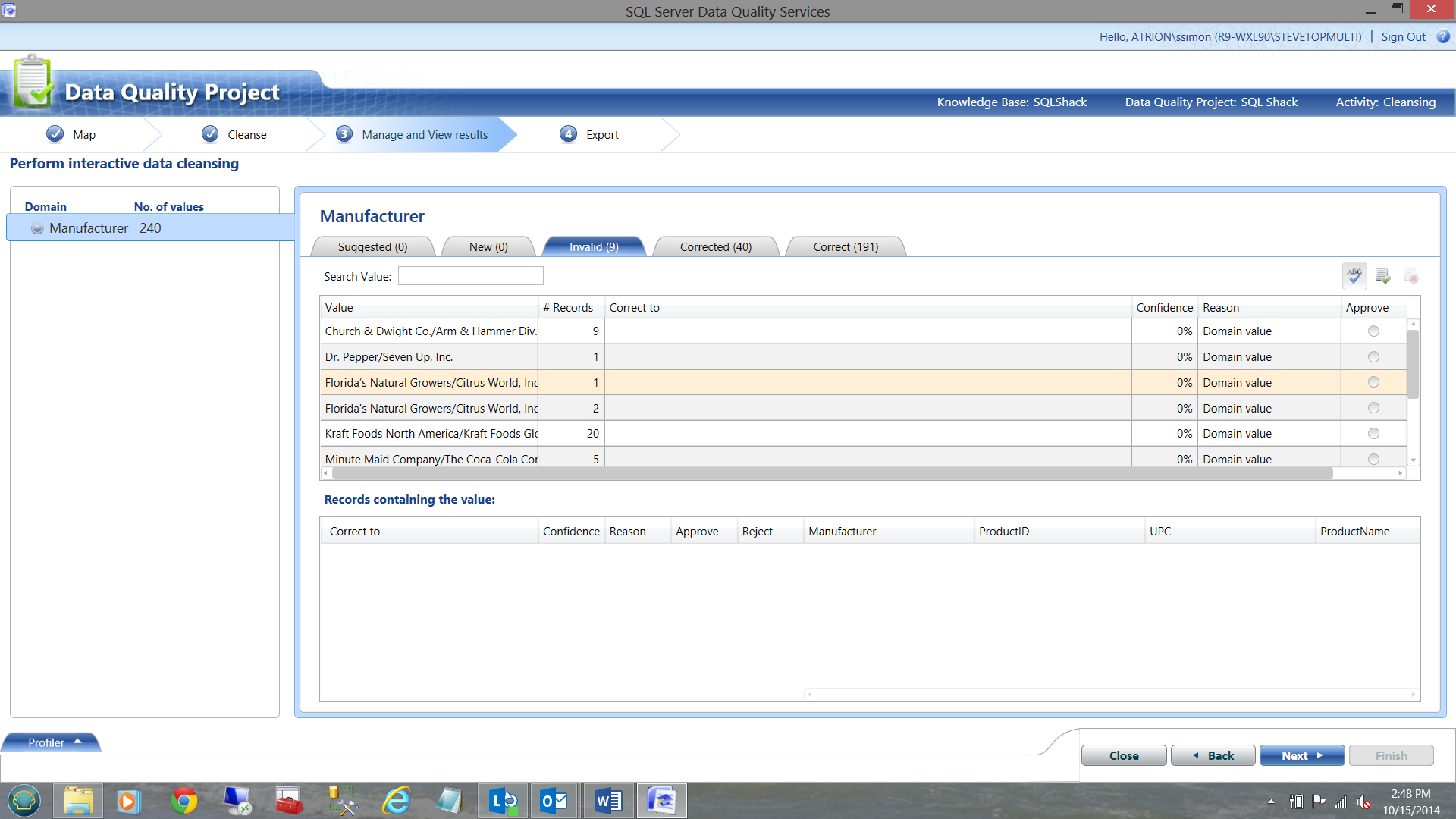The image size is (1456, 819).
Task: Approve the Kraft Foods North America row
Action: 1373,434
